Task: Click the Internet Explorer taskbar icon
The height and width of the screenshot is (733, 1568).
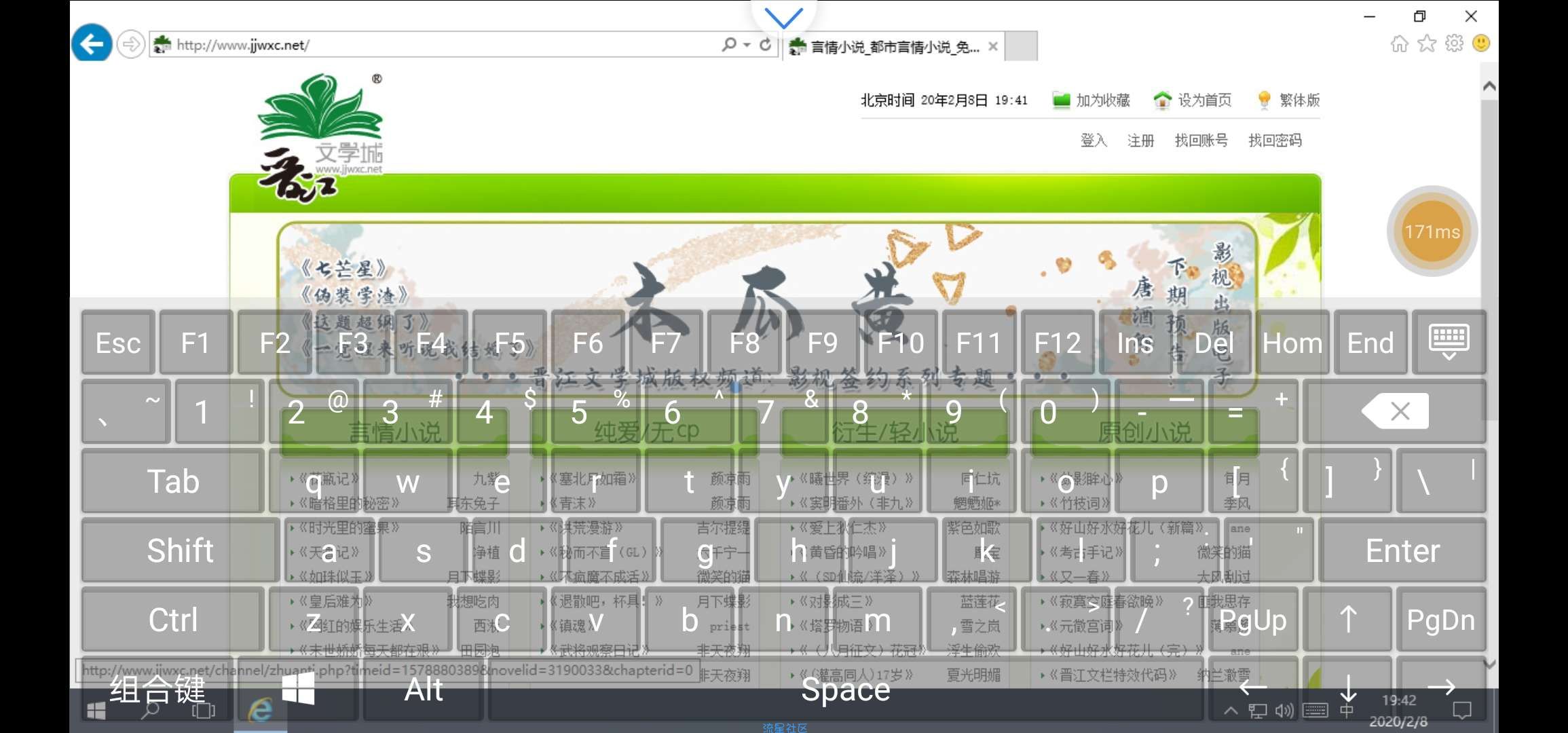Action: coord(260,710)
